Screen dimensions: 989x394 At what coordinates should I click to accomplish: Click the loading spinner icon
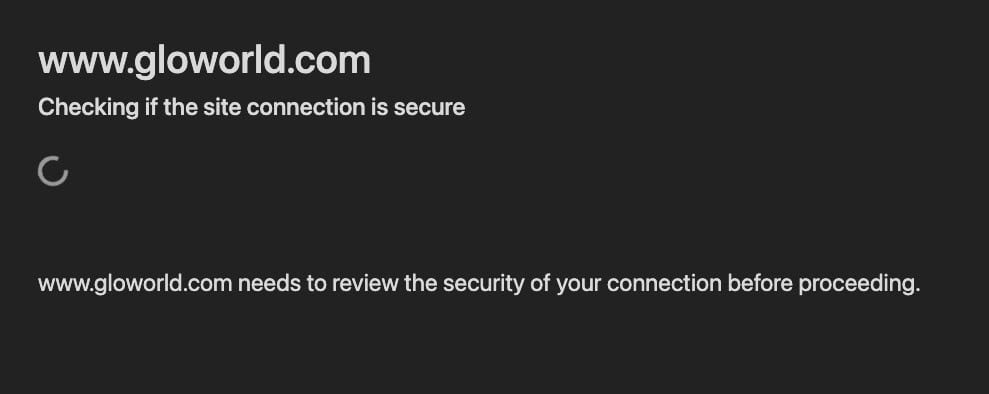[x=53, y=171]
